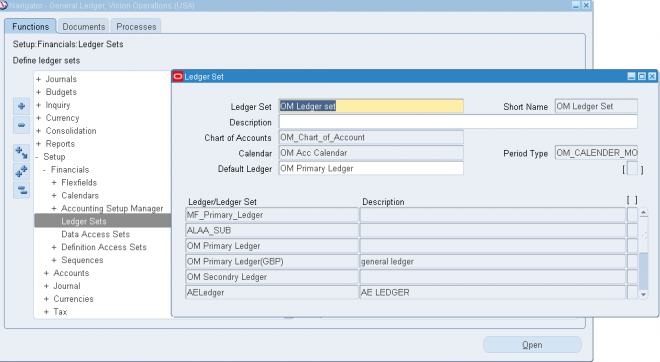
Task: Click the 'general ledger' description cell
Action: [492, 261]
